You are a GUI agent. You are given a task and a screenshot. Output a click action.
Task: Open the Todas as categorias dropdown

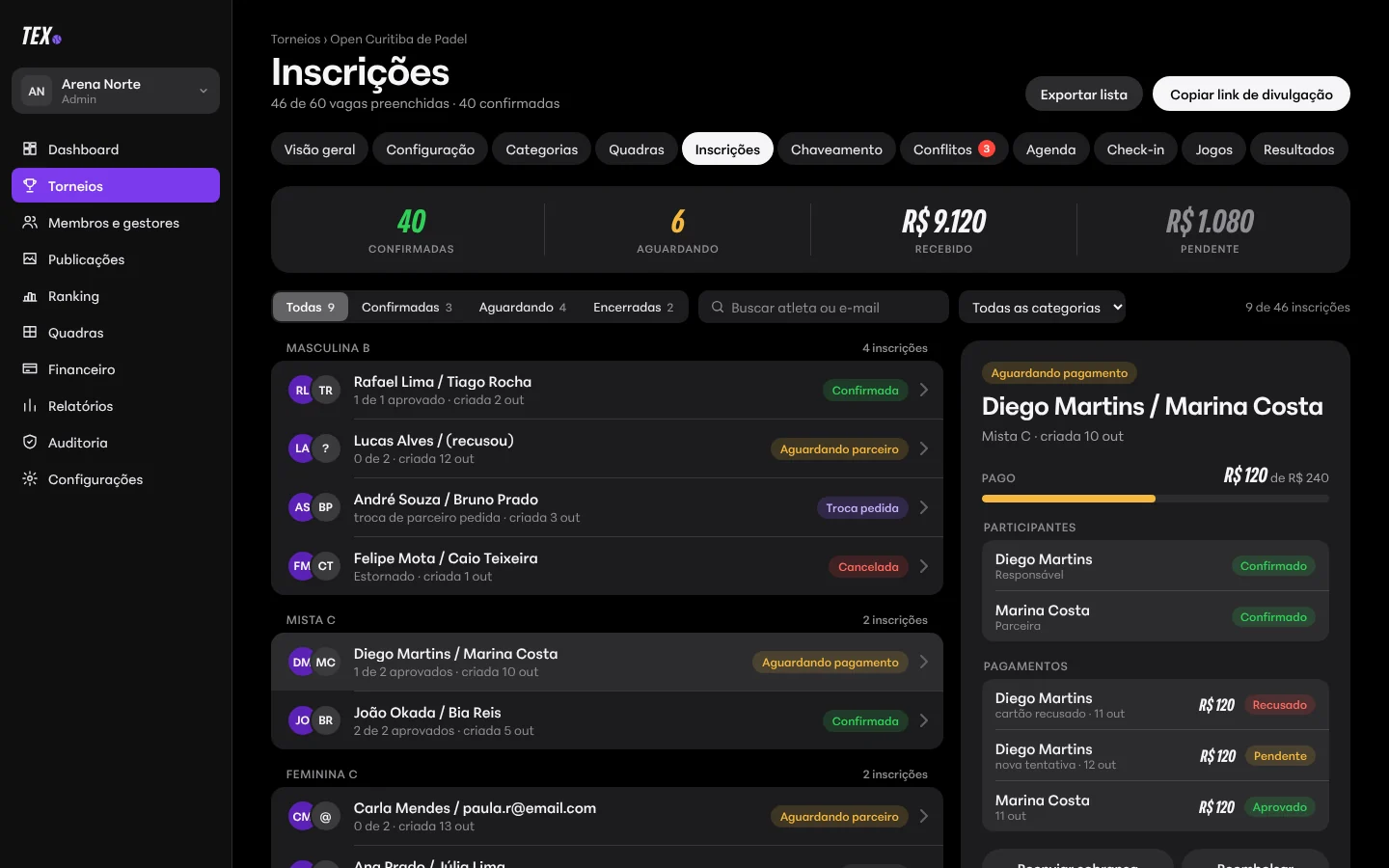point(1042,307)
